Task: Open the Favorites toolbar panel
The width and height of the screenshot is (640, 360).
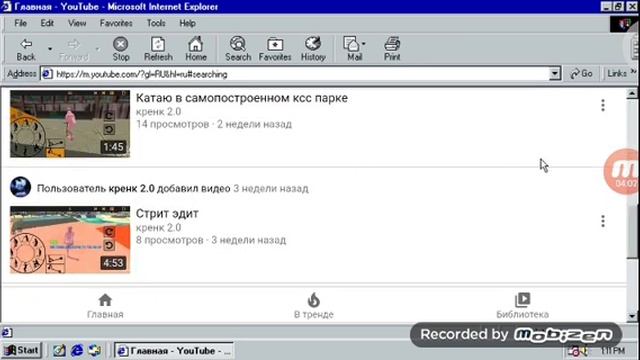Action: (275, 49)
